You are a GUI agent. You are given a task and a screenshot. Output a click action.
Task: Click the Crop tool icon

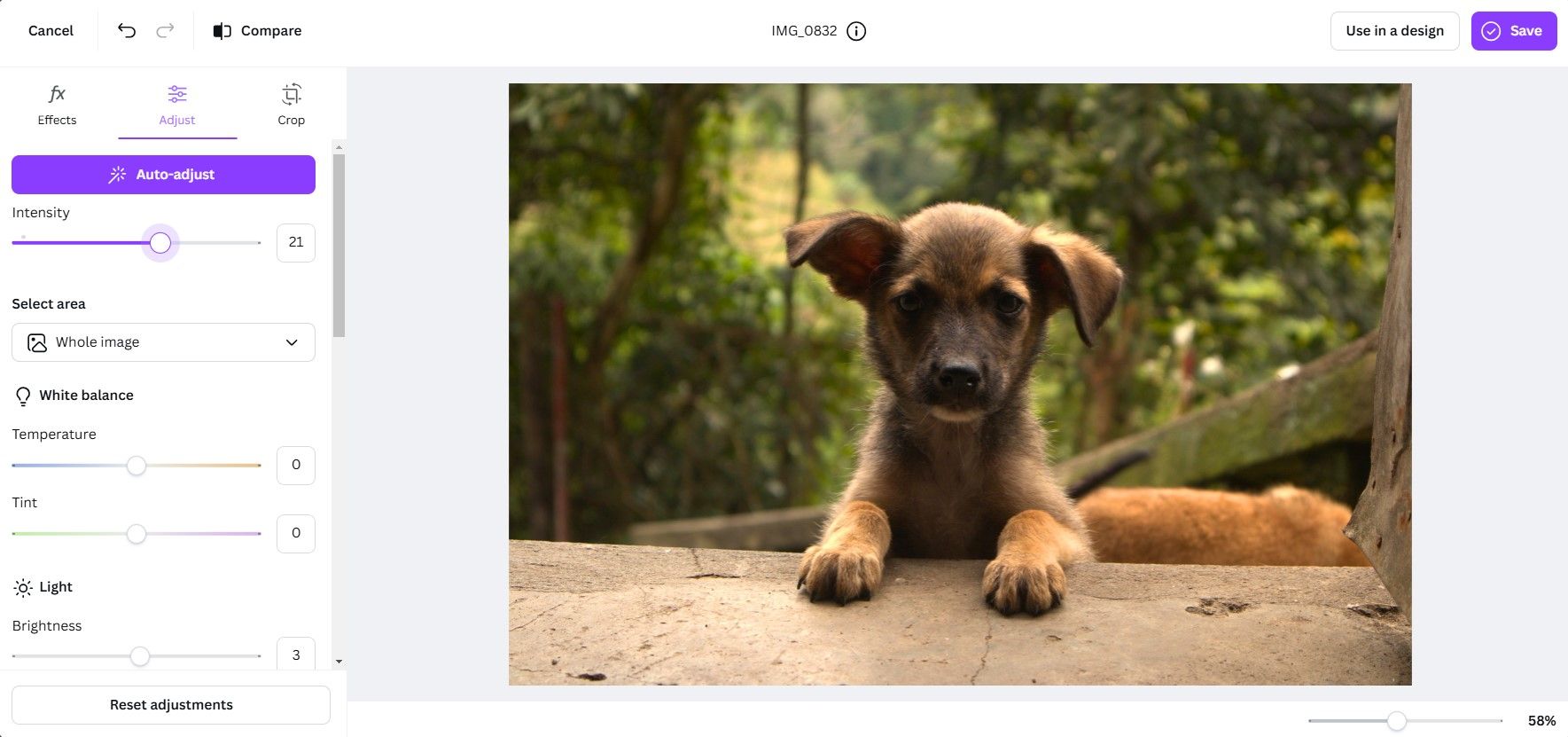[x=292, y=94]
